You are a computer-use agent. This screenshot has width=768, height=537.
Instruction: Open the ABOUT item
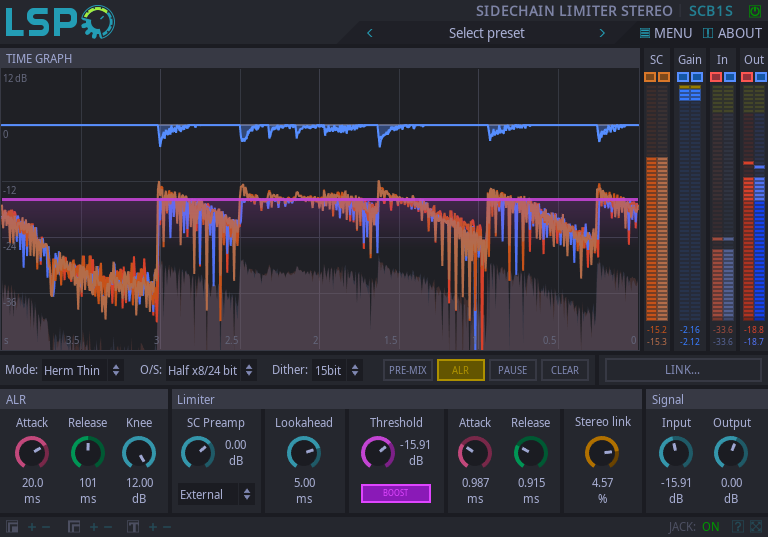click(x=732, y=33)
